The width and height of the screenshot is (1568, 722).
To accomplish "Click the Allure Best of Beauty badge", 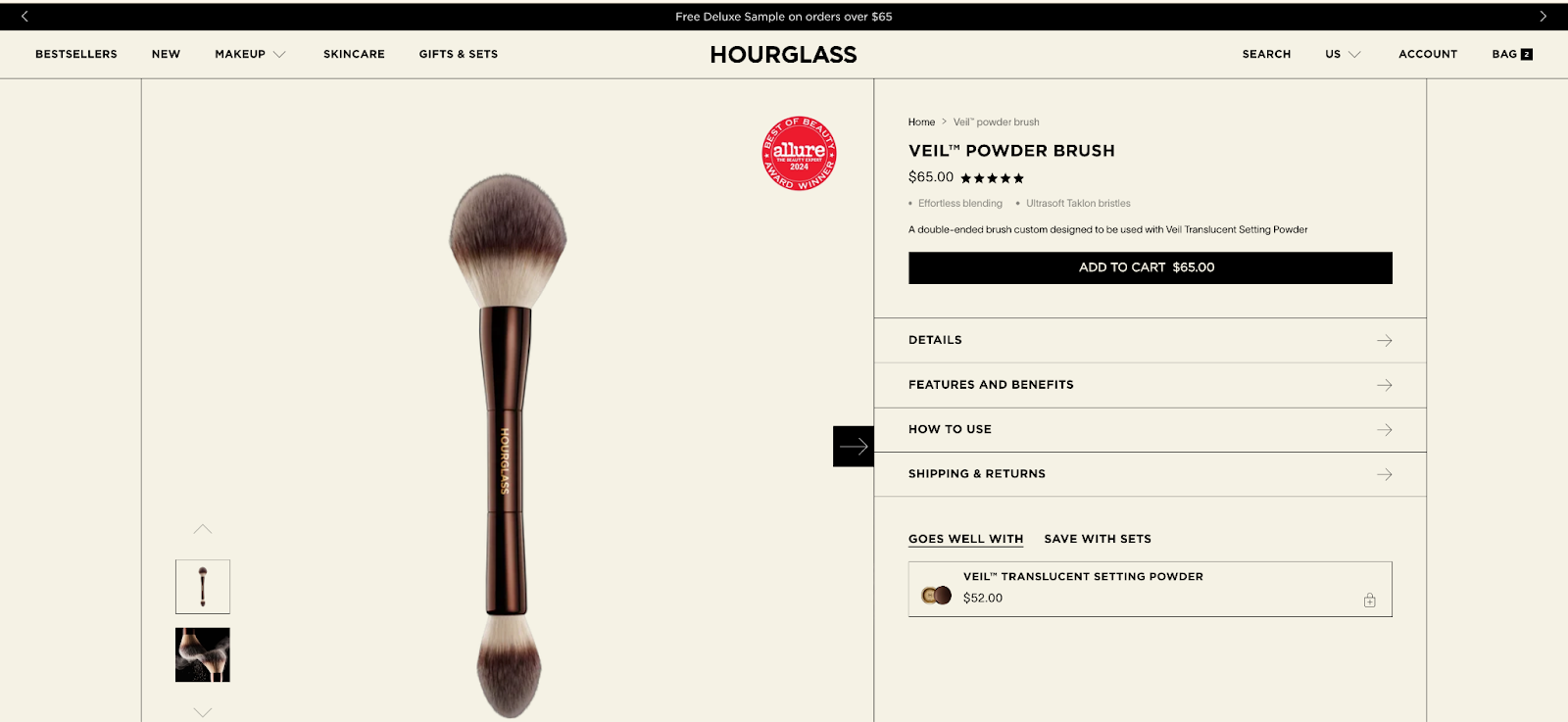I will [x=800, y=153].
